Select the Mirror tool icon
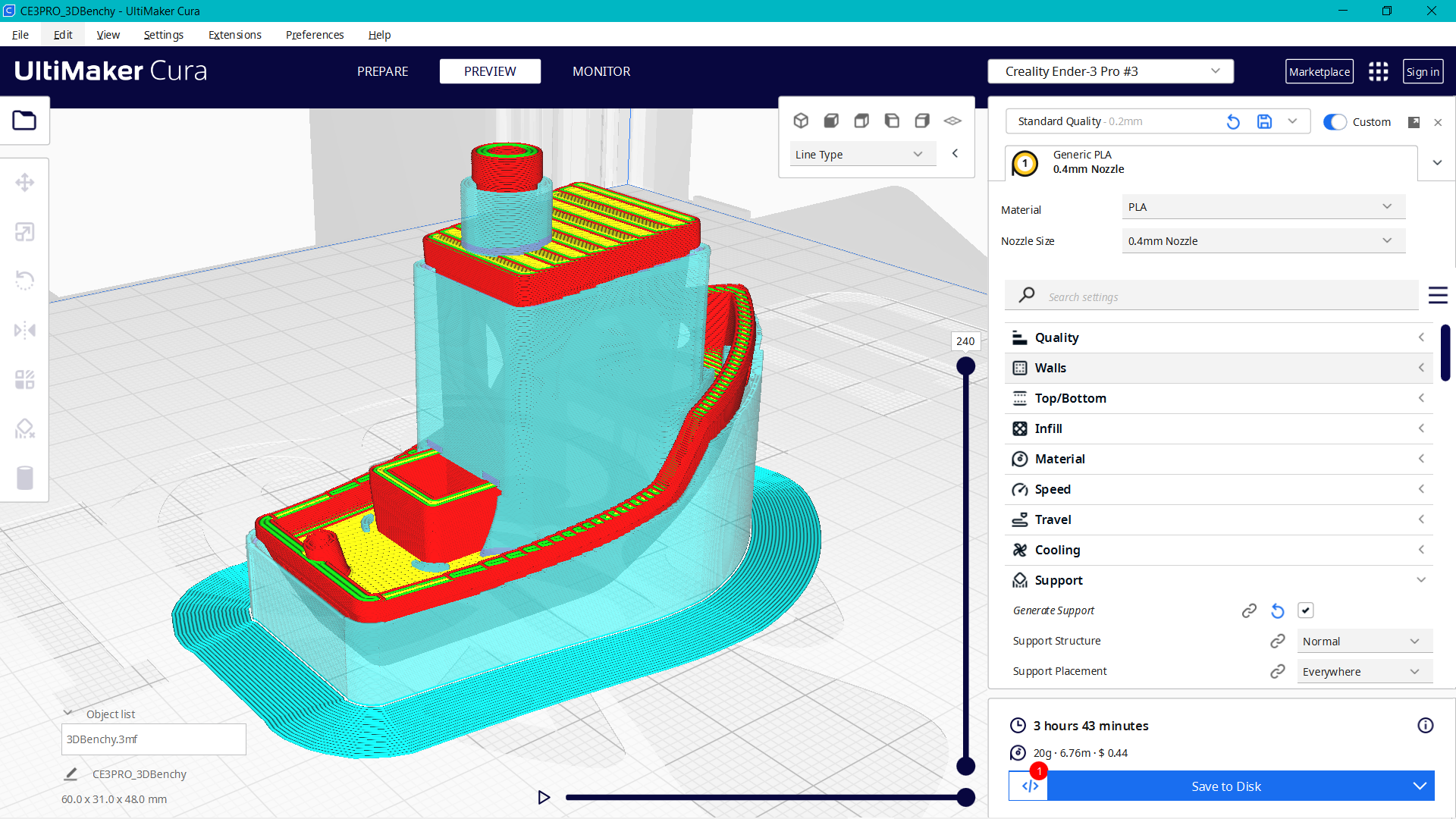This screenshot has height=819, width=1456. coord(24,330)
